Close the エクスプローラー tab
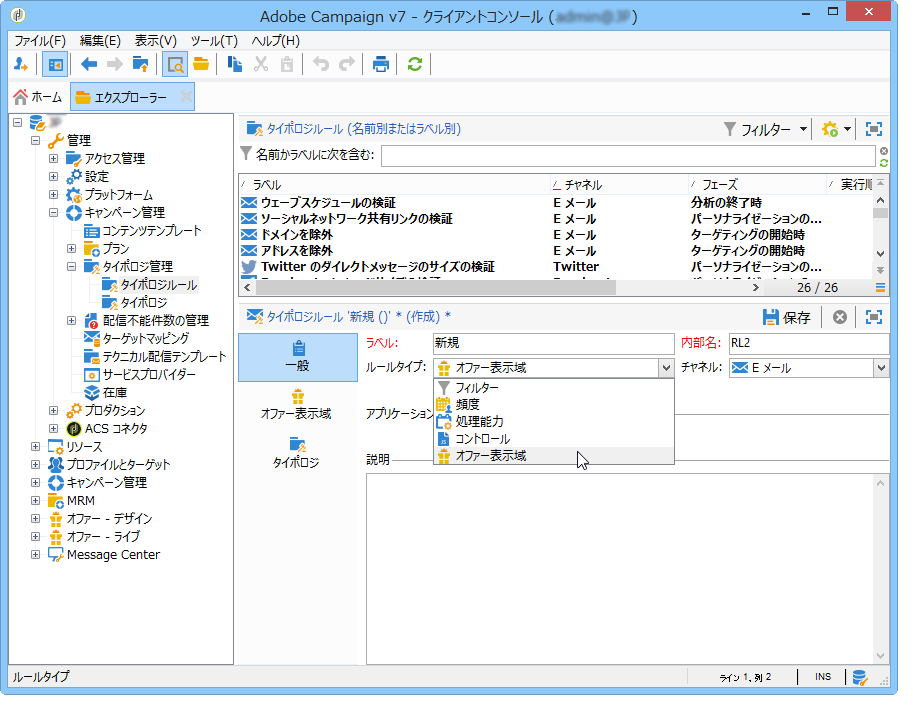This screenshot has height=709, width=913. [186, 96]
